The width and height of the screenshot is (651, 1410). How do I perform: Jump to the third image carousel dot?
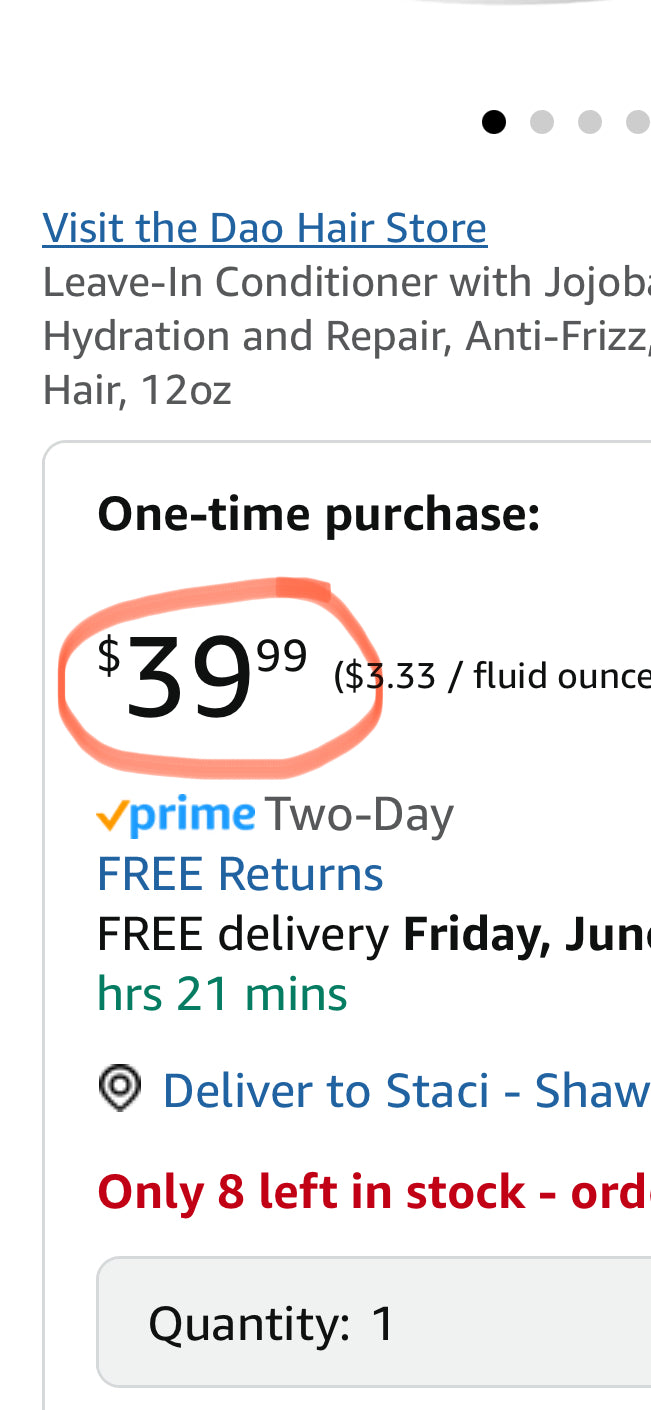590,122
